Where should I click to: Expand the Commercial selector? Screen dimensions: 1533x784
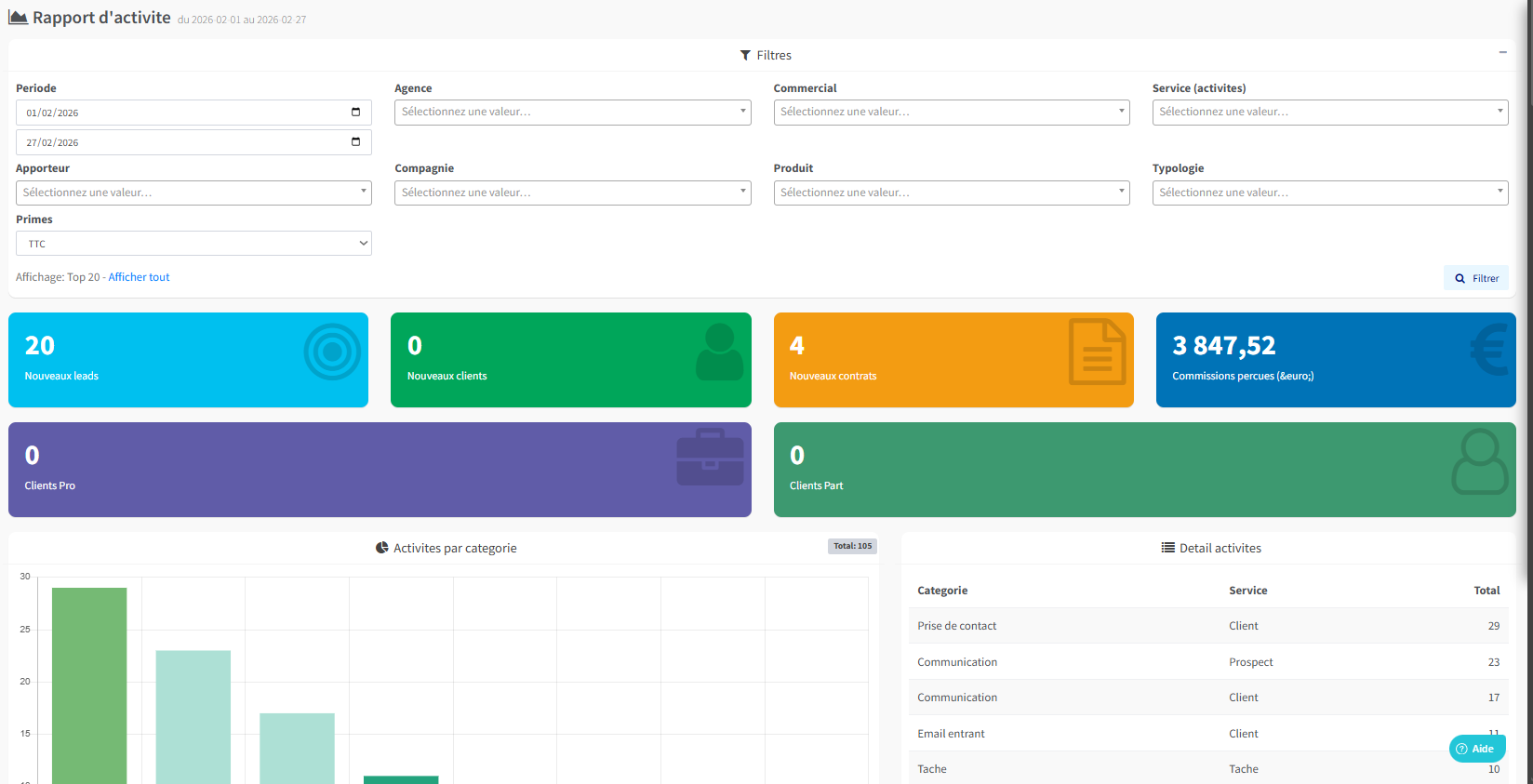[x=951, y=113]
